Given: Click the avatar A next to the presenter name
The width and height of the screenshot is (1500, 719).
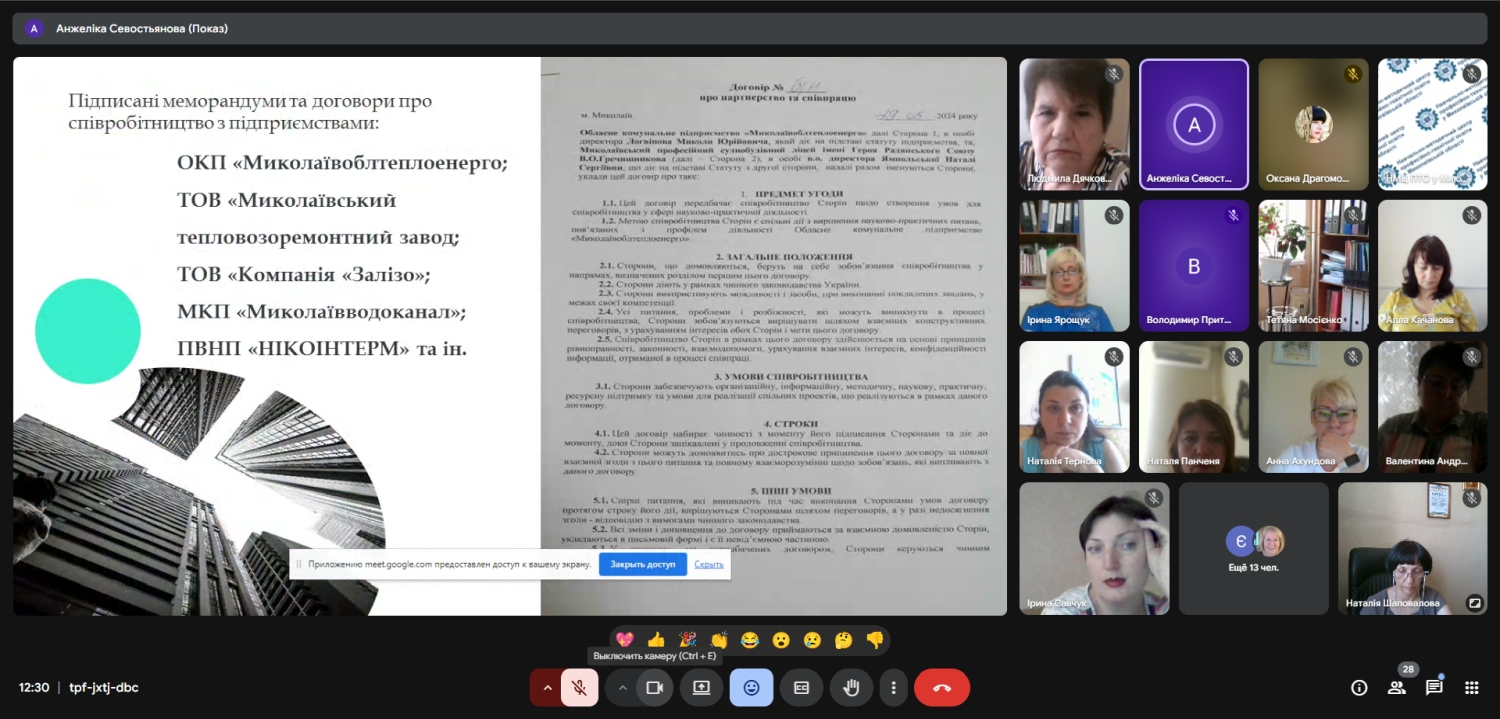Looking at the screenshot, I should click(x=34, y=28).
